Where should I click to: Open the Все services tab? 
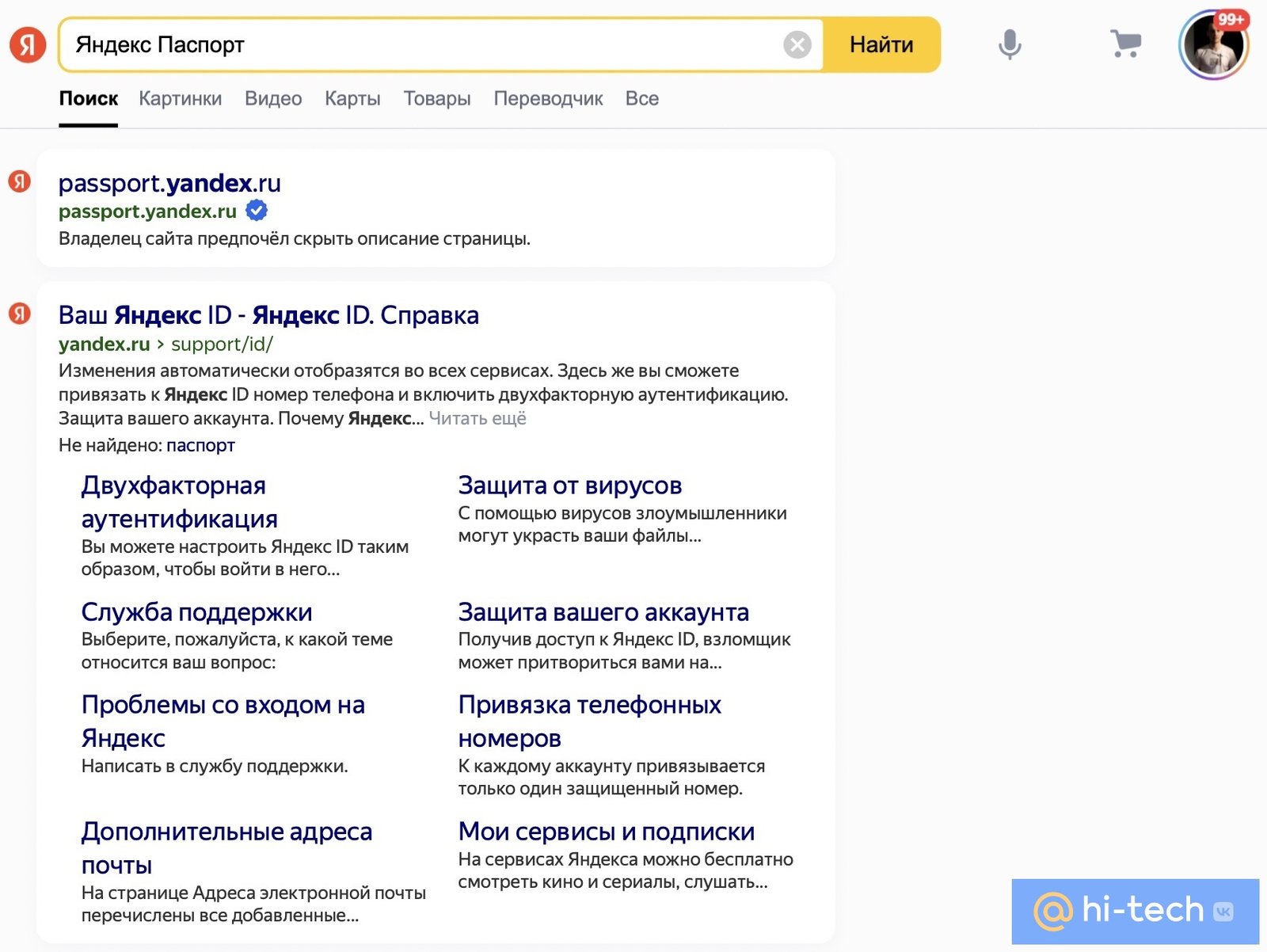click(642, 98)
